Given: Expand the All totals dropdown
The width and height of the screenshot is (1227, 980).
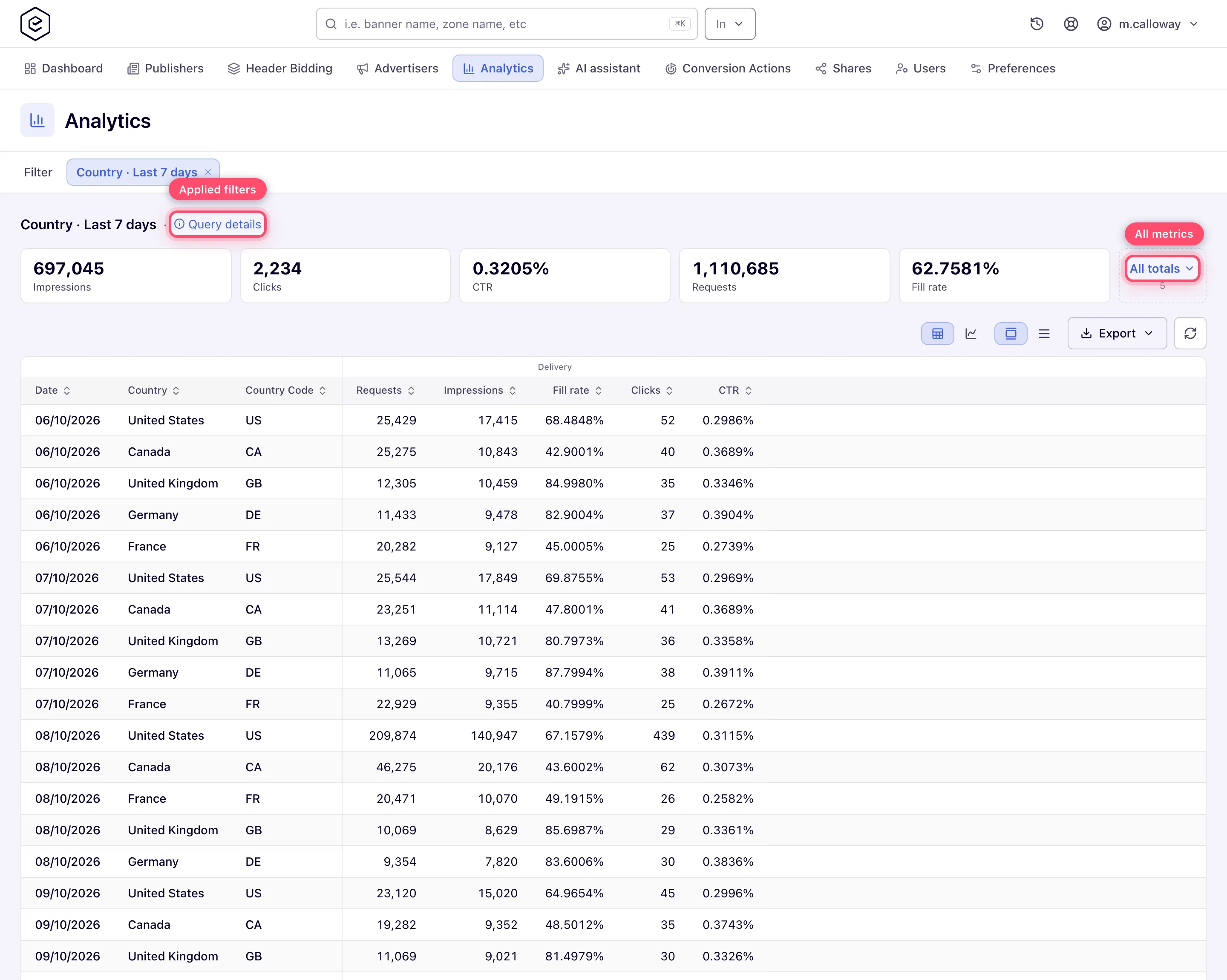Looking at the screenshot, I should coord(1162,268).
